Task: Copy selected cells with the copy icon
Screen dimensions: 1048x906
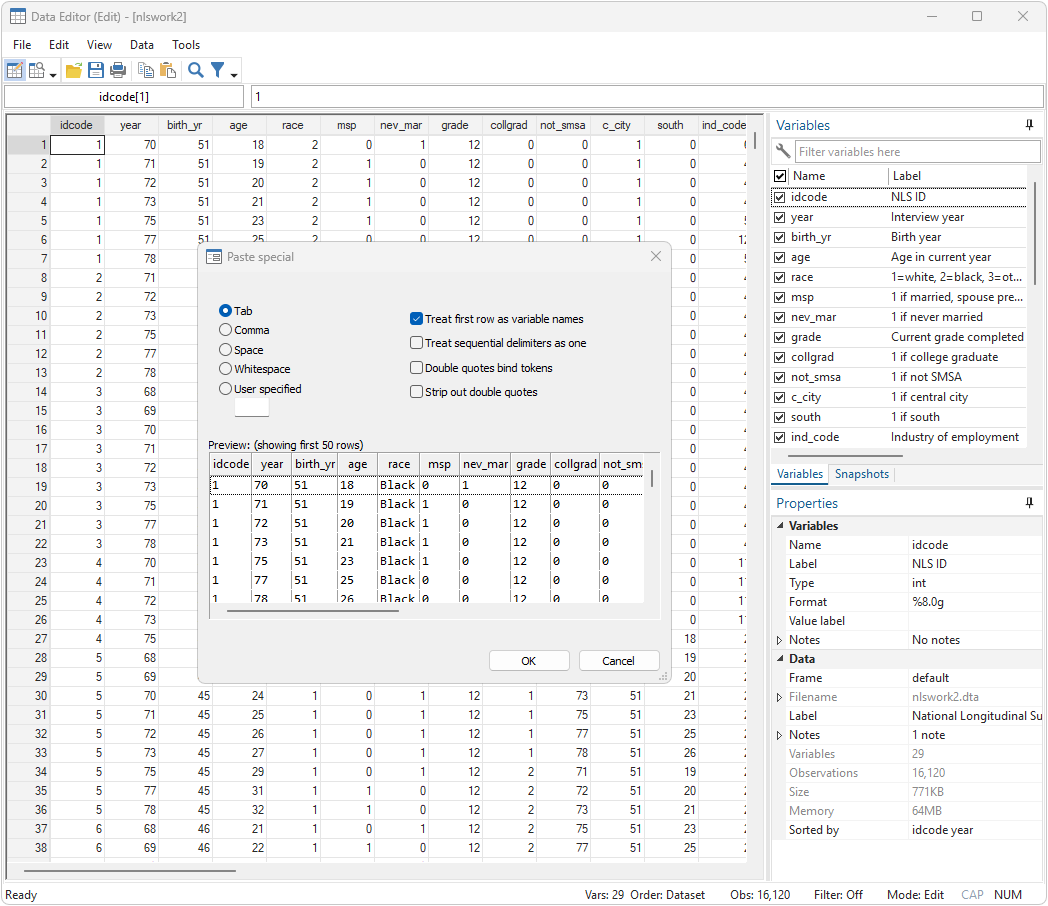Action: pyautogui.click(x=145, y=70)
